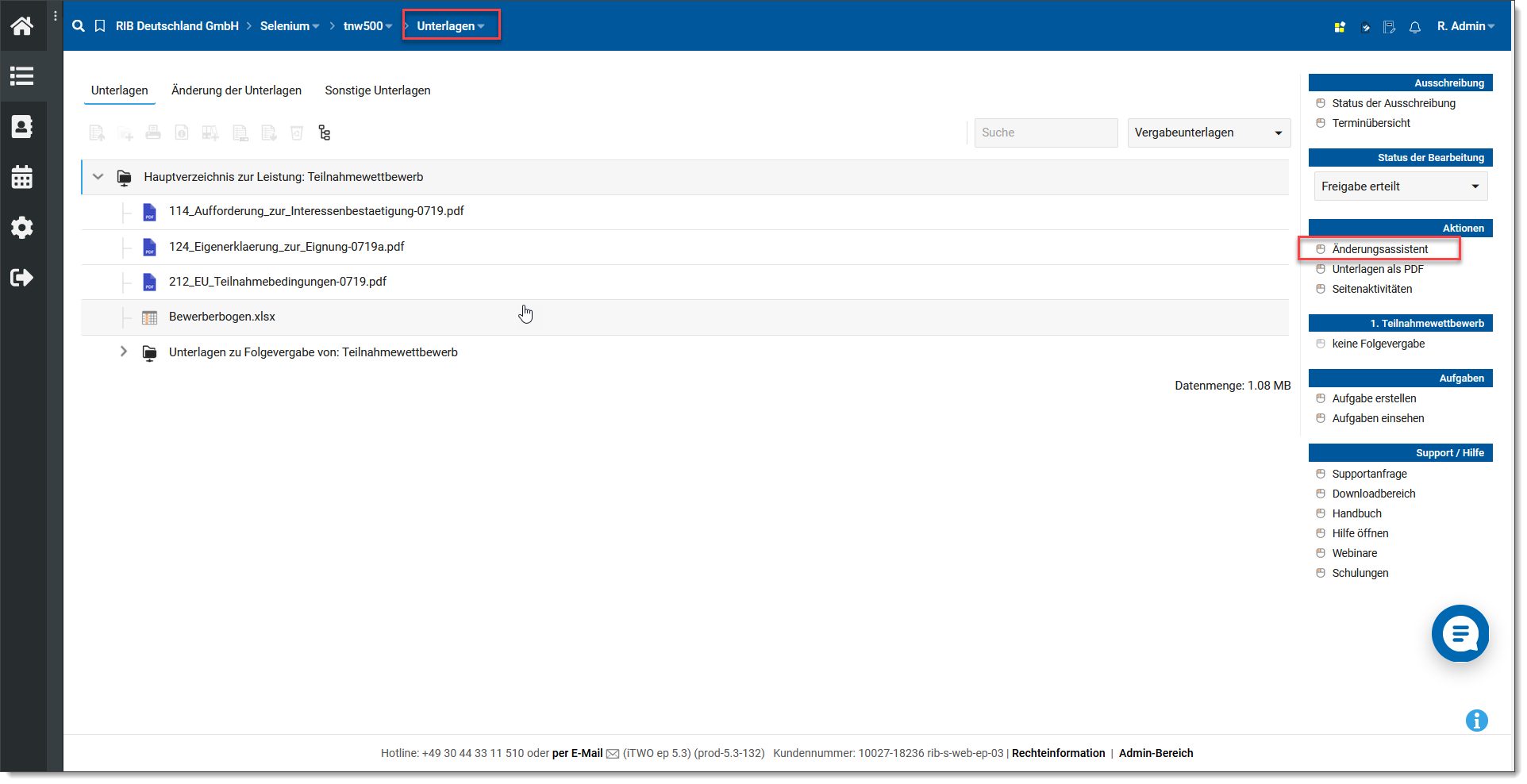Click into the Suche search field
Screen dimensions: 1527x784
pyautogui.click(x=1045, y=133)
